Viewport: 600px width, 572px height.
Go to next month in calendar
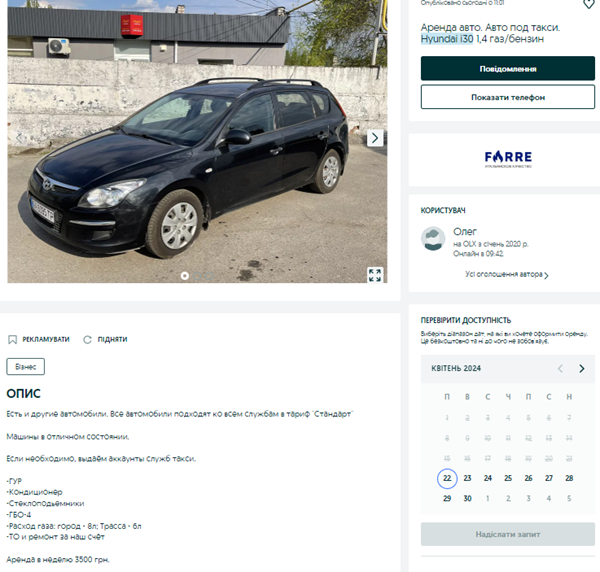click(582, 368)
